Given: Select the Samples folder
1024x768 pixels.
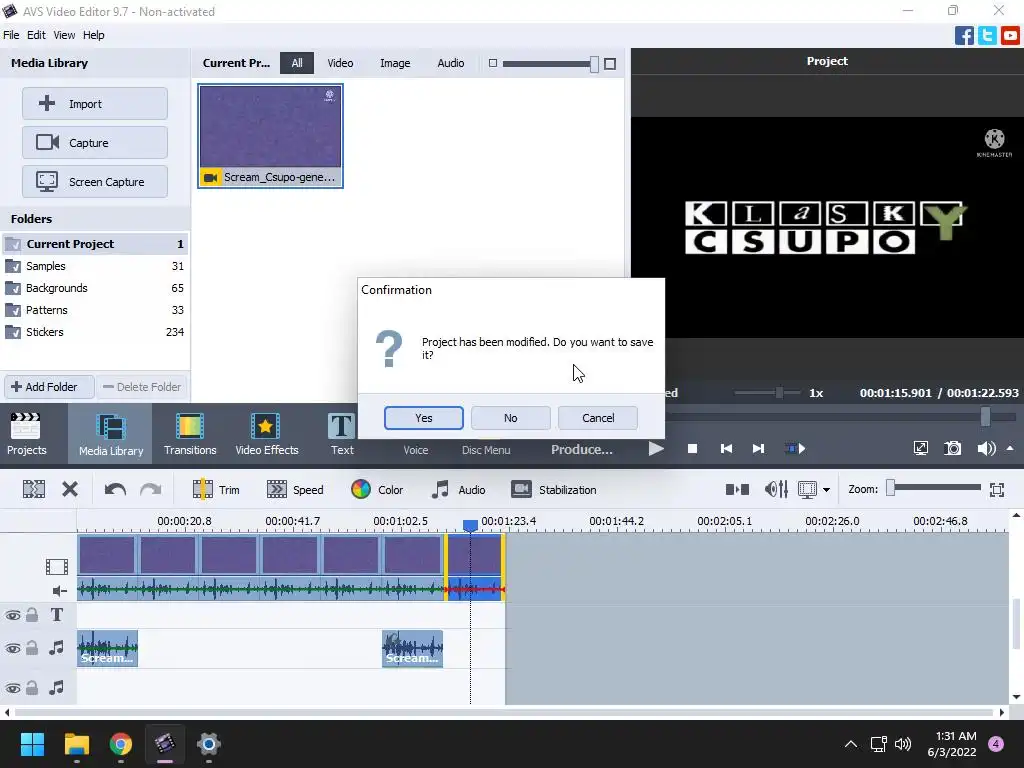Looking at the screenshot, I should point(95,266).
